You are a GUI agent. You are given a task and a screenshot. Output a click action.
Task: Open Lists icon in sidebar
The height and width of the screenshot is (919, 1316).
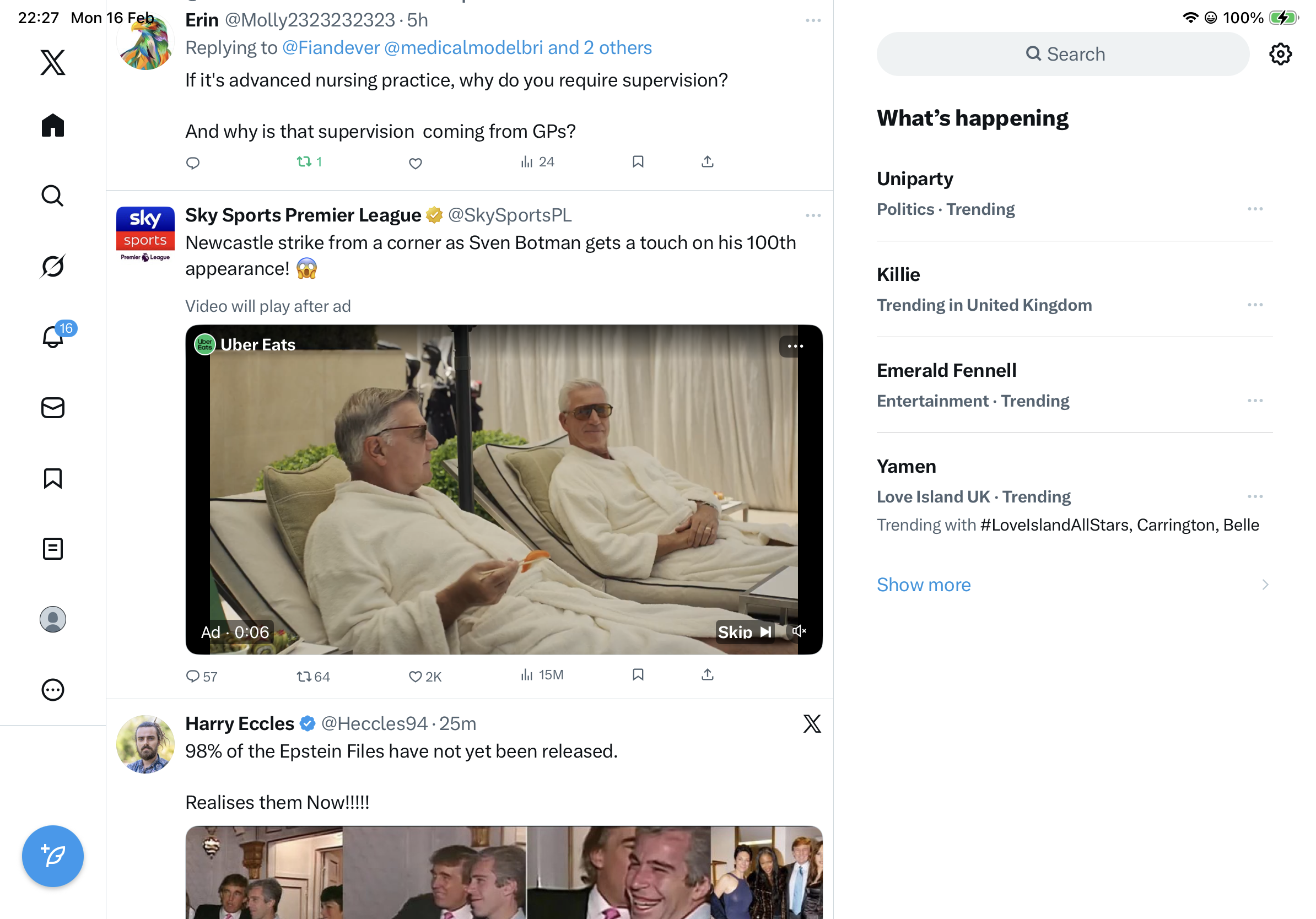53,549
